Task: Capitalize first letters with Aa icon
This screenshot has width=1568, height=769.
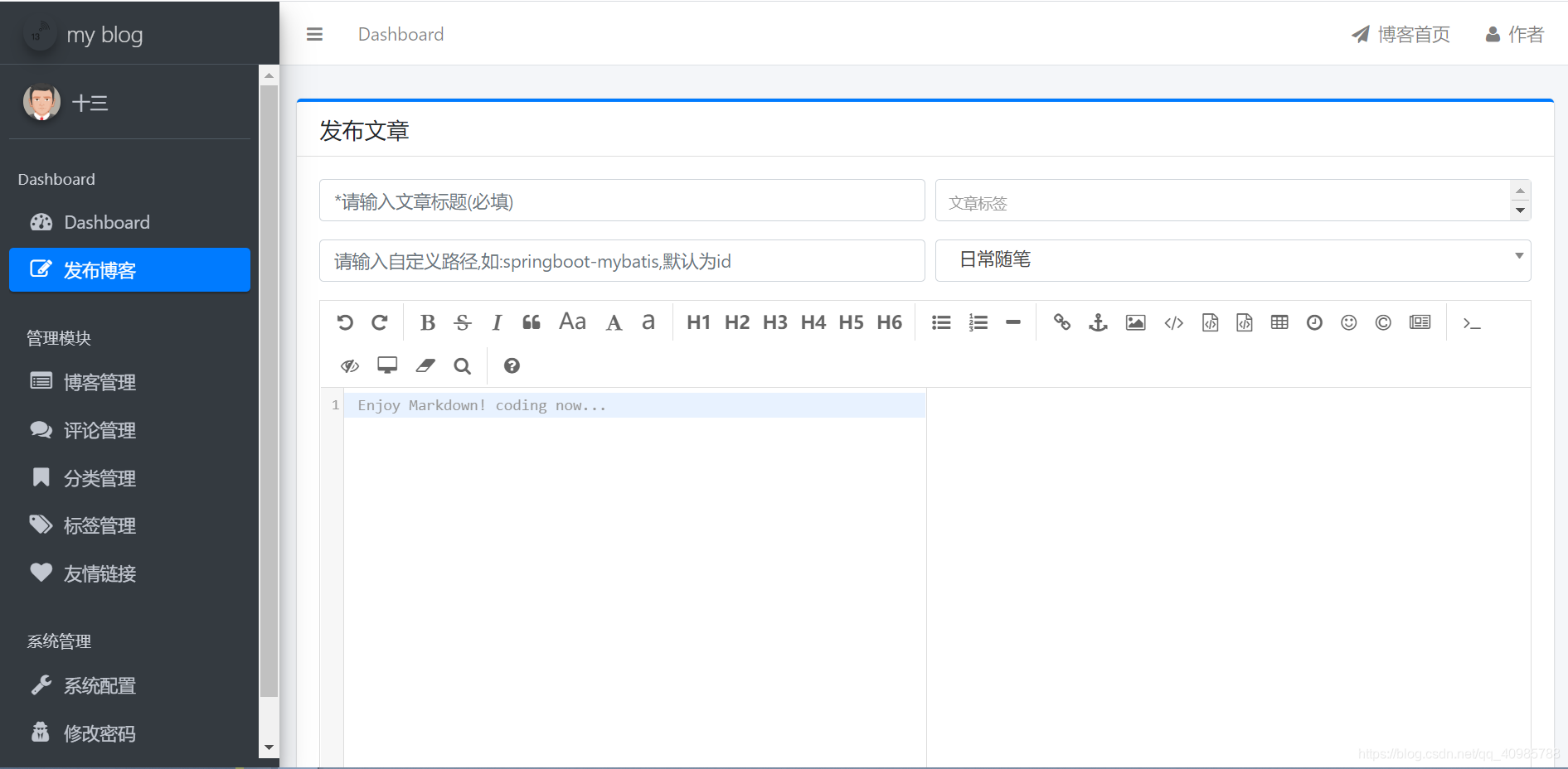Action: click(x=572, y=322)
